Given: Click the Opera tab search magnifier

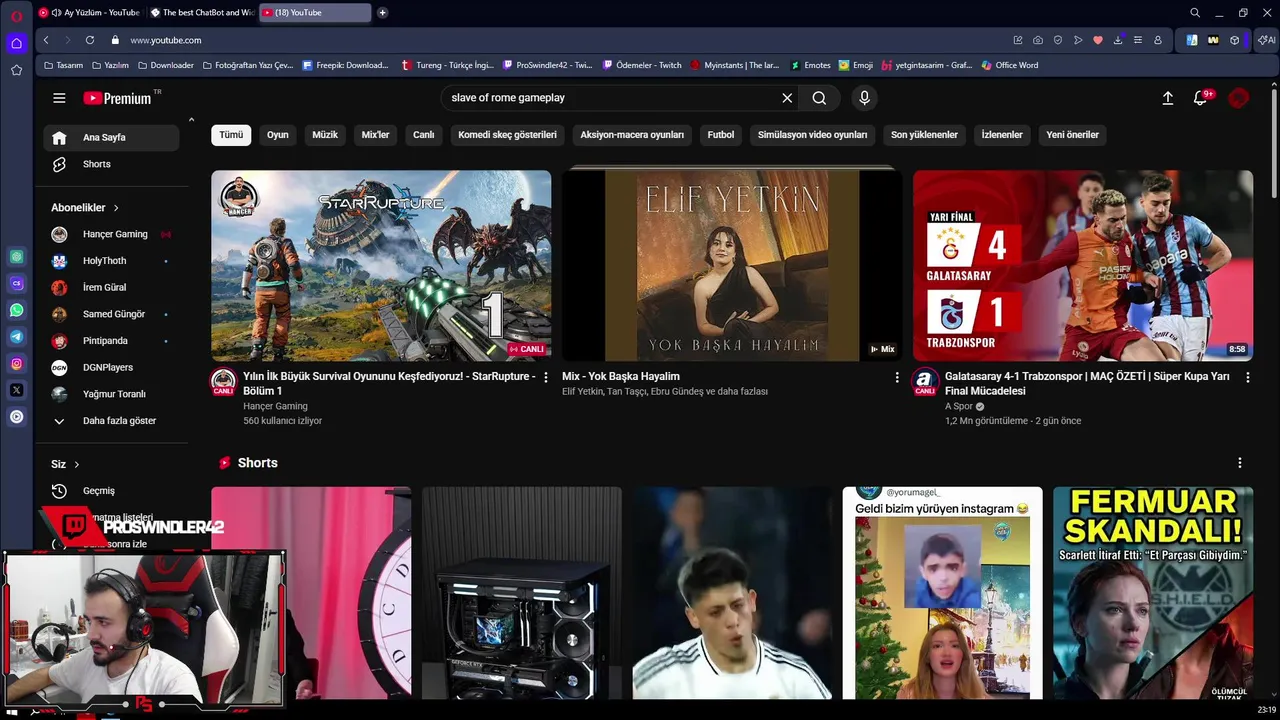Looking at the screenshot, I should pos(1195,13).
